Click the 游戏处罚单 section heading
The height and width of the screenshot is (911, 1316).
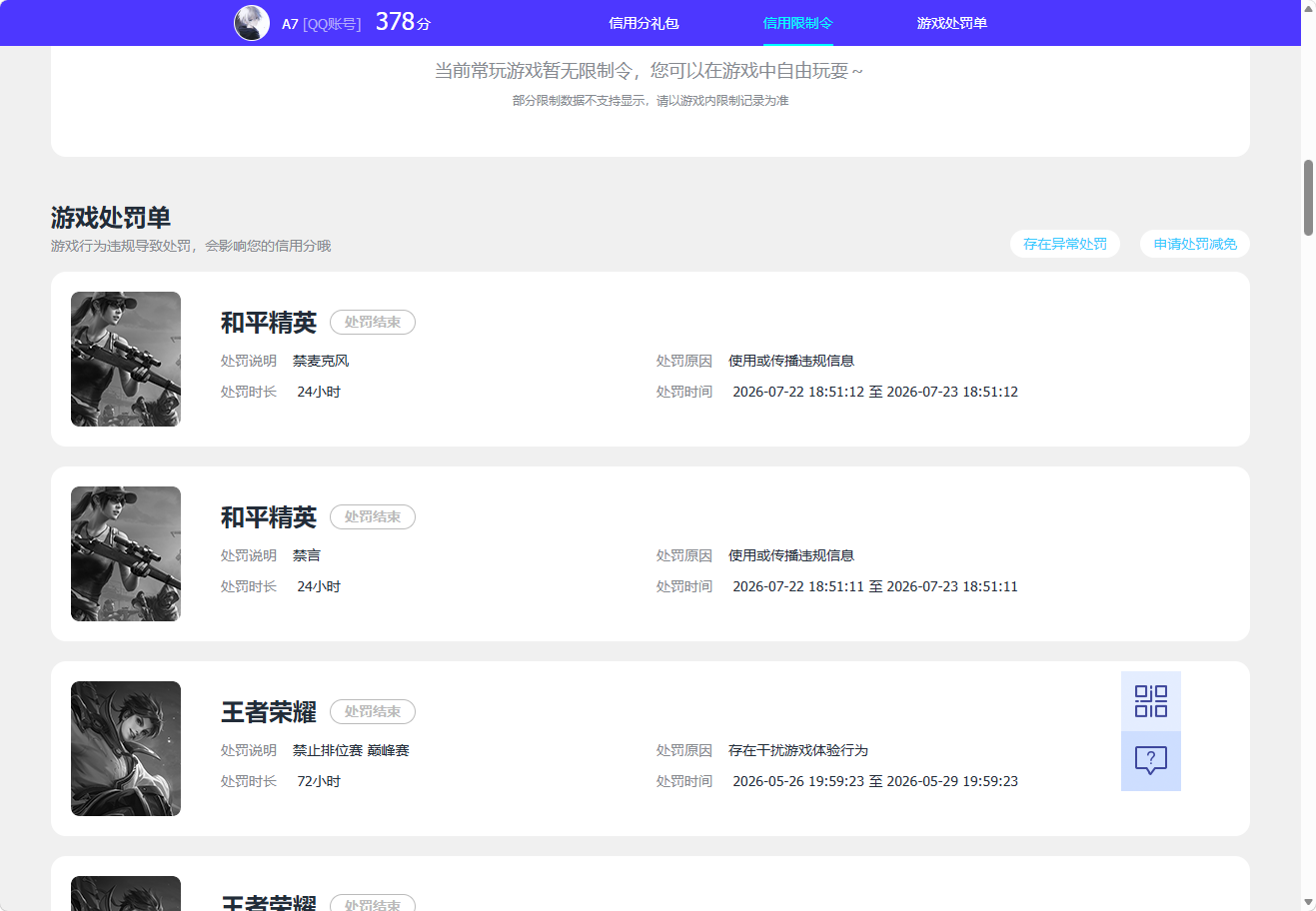pos(111,218)
